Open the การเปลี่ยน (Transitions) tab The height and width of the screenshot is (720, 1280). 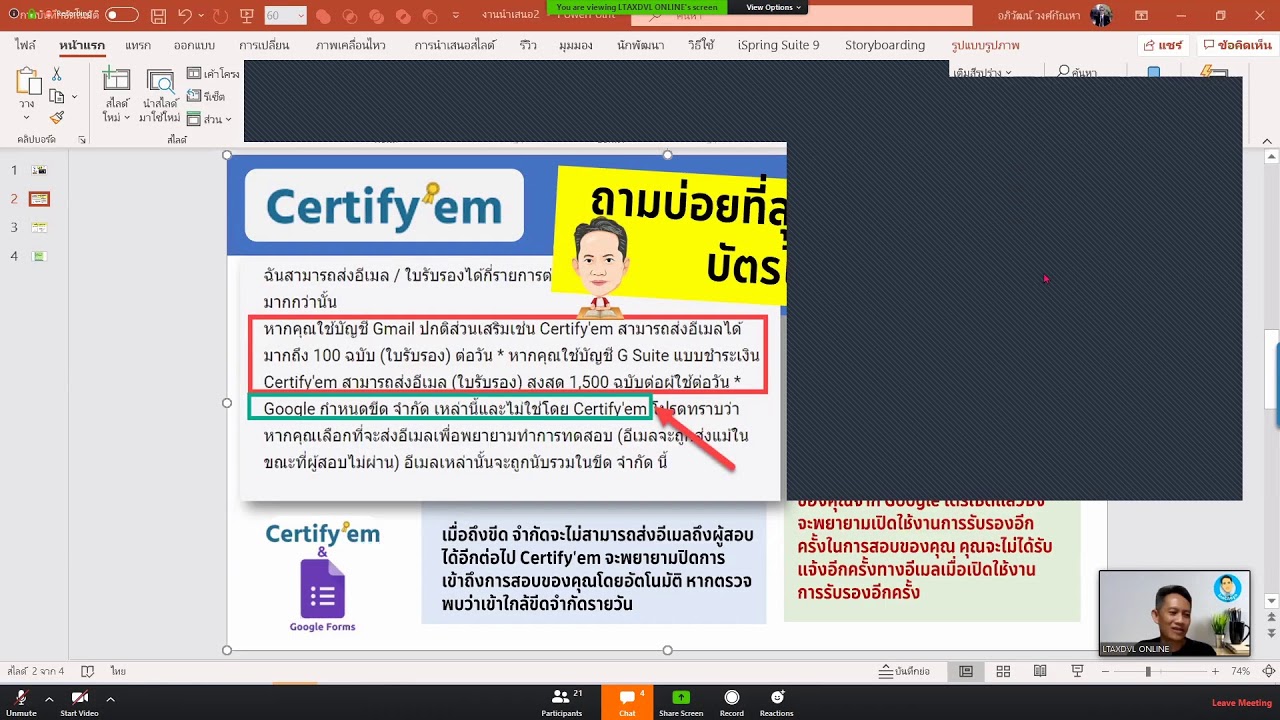264,45
